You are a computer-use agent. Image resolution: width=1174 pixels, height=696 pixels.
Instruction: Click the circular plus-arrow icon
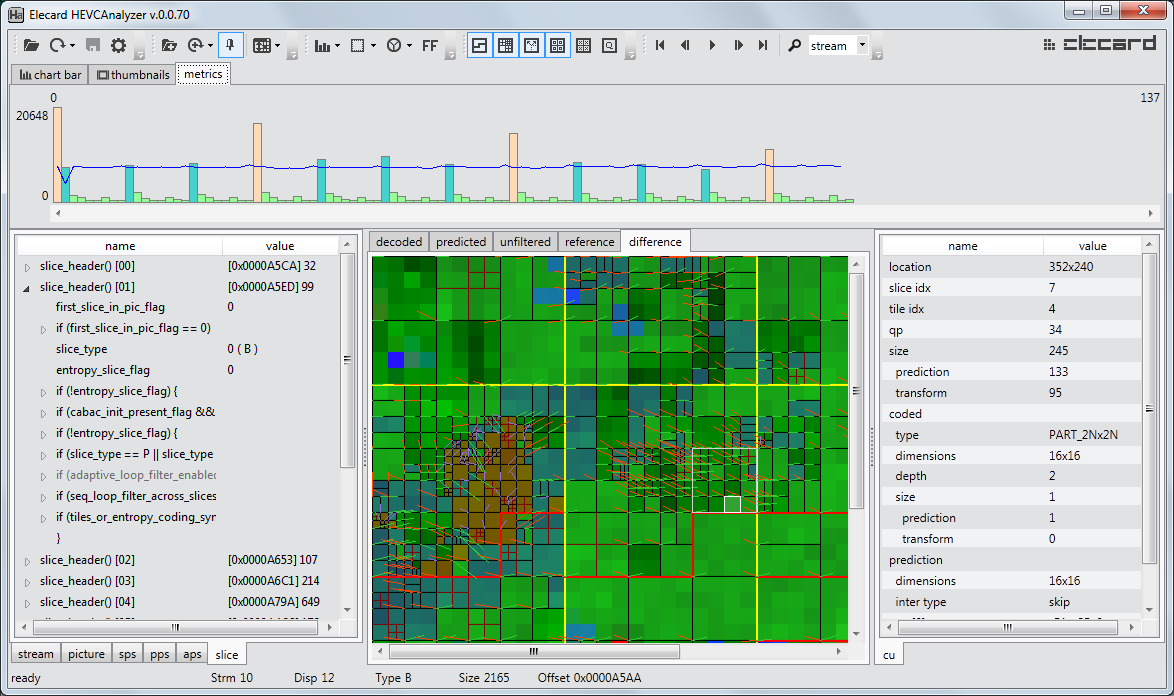[195, 46]
